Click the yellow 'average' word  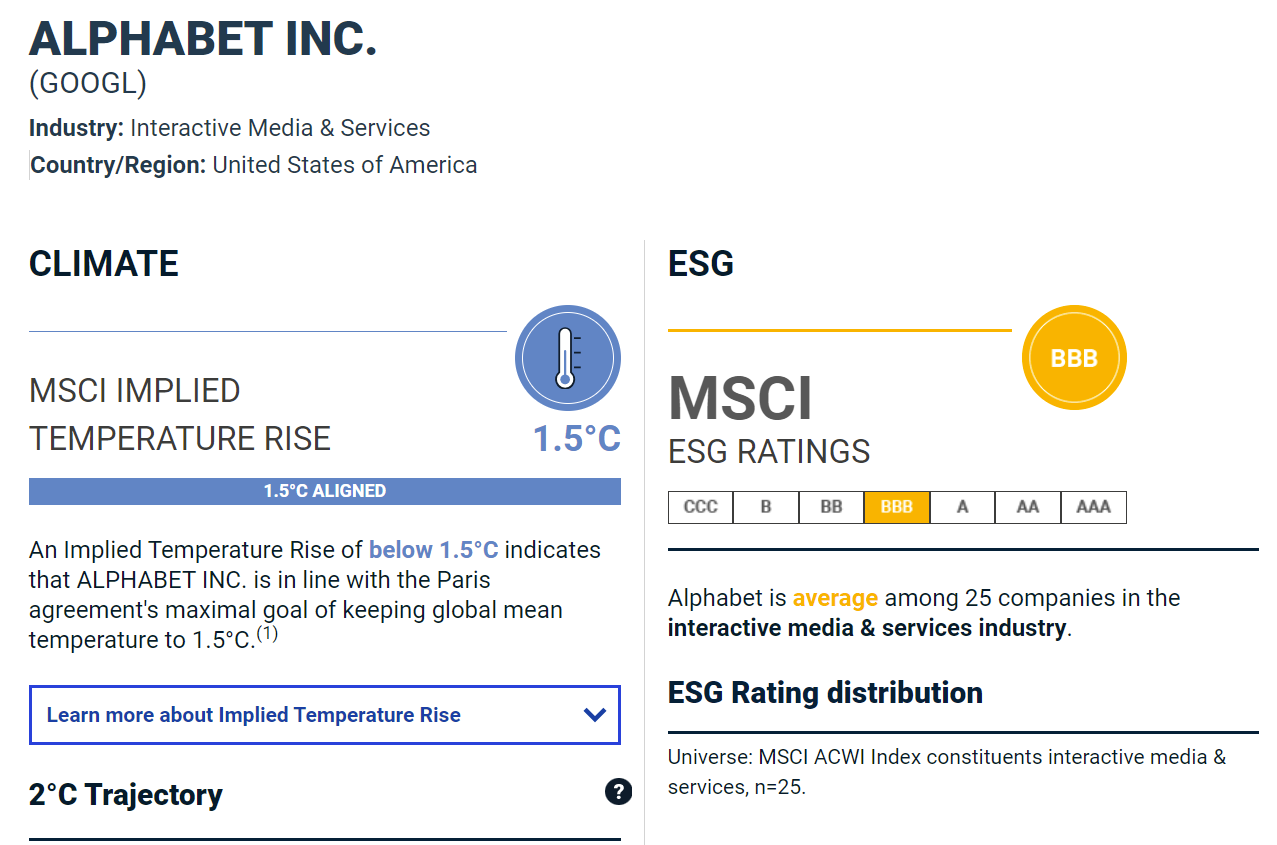(x=835, y=598)
